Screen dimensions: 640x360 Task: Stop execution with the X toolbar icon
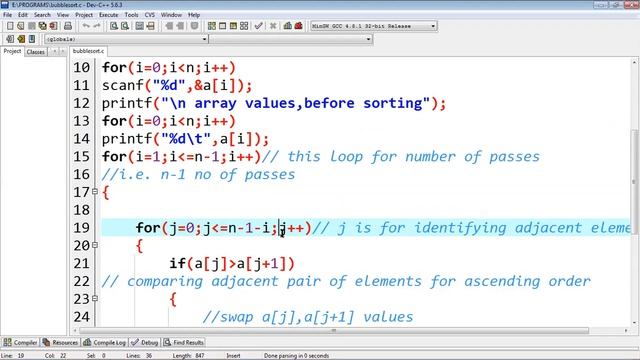pyautogui.click(x=273, y=26)
